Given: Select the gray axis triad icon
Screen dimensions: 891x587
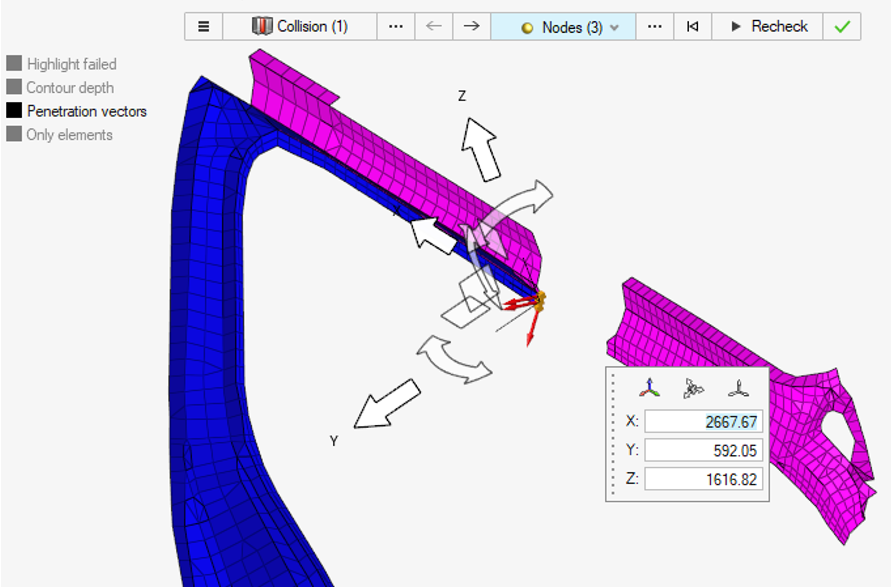Looking at the screenshot, I should click(x=737, y=389).
